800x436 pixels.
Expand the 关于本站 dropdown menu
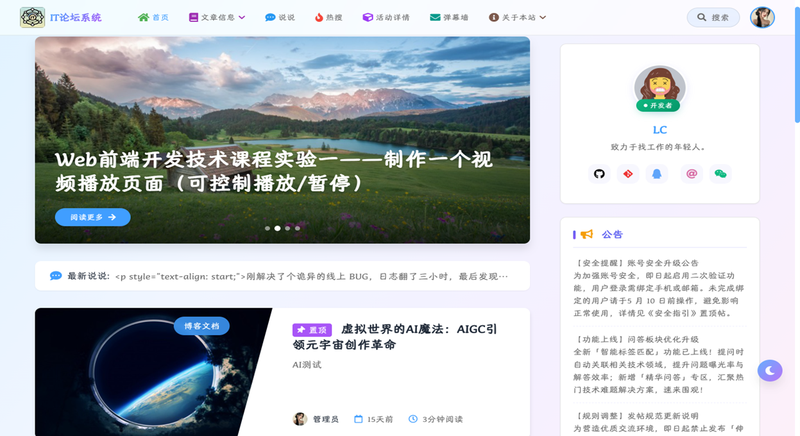[517, 17]
